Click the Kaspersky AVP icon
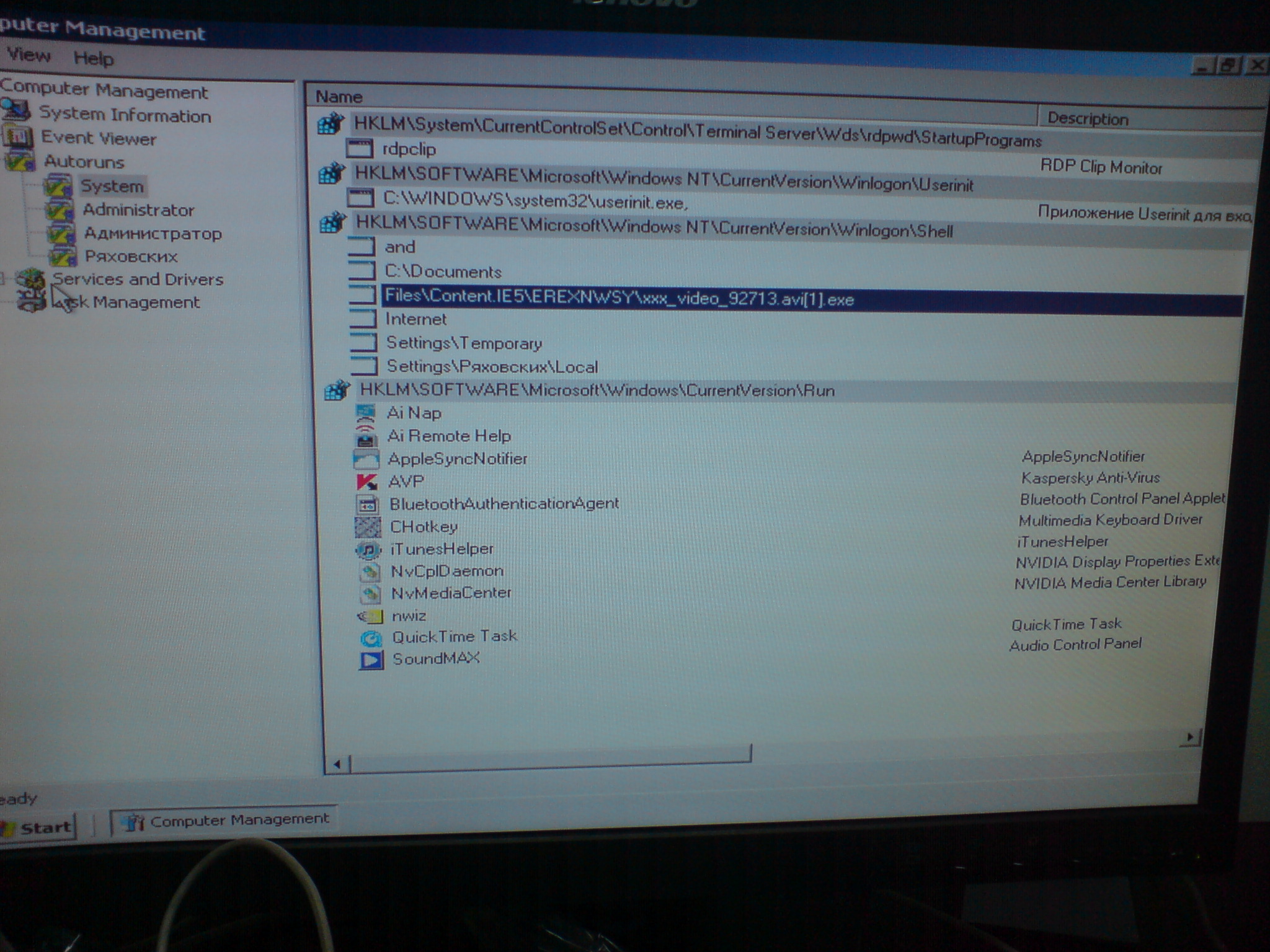This screenshot has height=952, width=1270. [368, 481]
